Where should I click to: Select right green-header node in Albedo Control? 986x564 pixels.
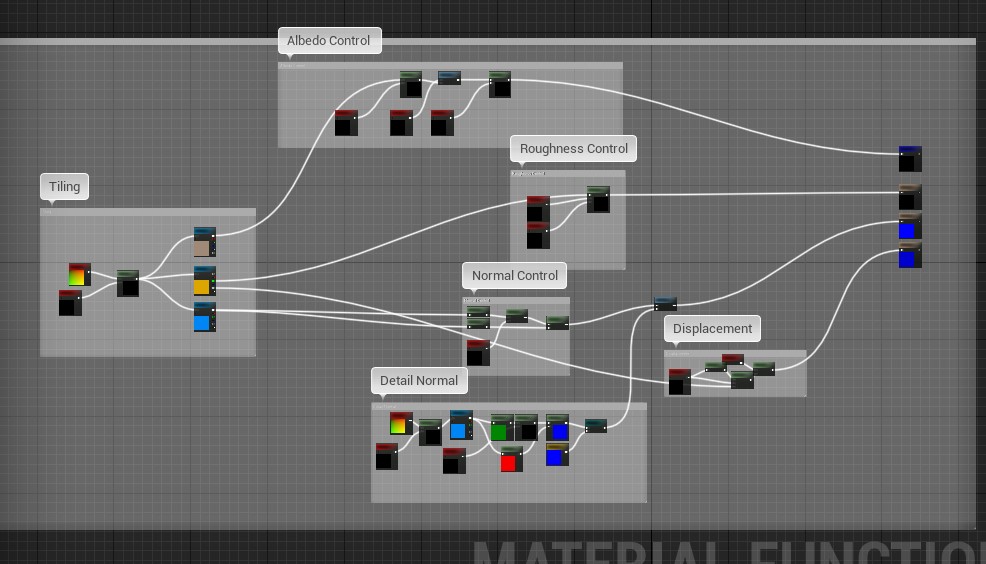(500, 84)
